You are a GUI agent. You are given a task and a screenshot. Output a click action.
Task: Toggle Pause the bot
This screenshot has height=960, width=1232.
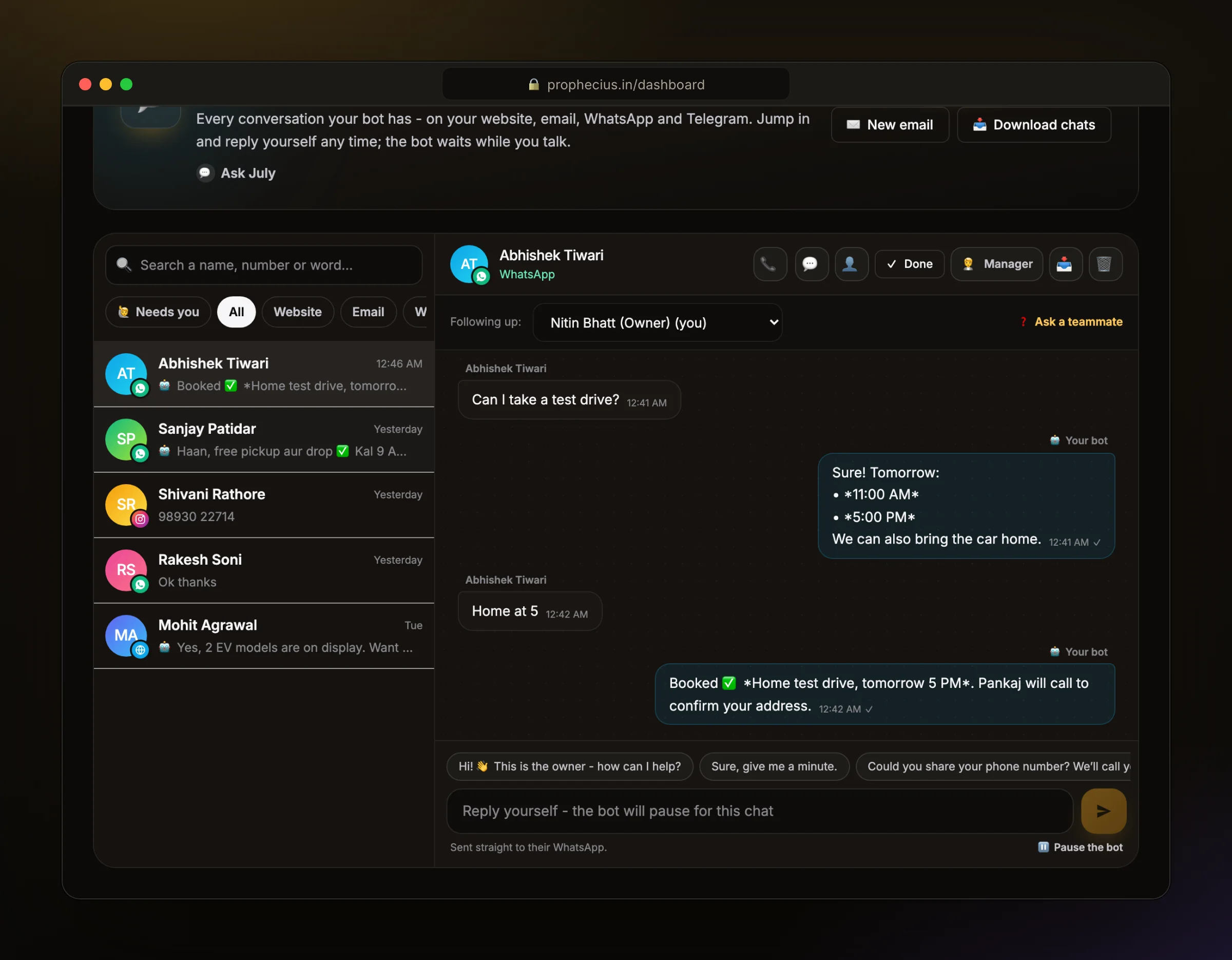point(1080,847)
